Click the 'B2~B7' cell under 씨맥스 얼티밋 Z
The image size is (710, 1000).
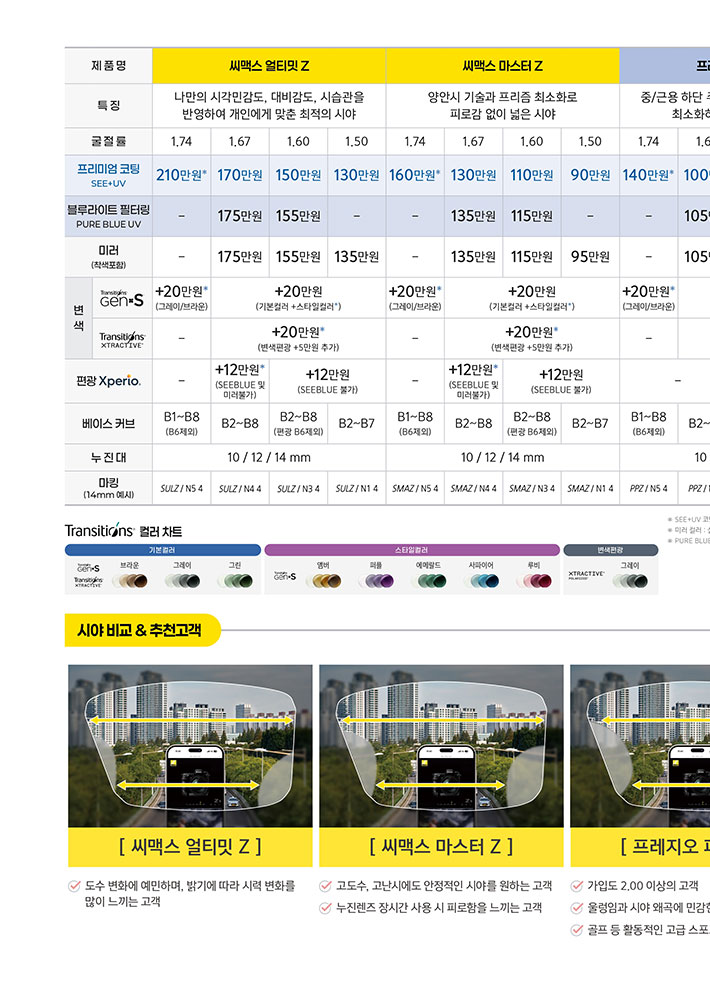(357, 423)
